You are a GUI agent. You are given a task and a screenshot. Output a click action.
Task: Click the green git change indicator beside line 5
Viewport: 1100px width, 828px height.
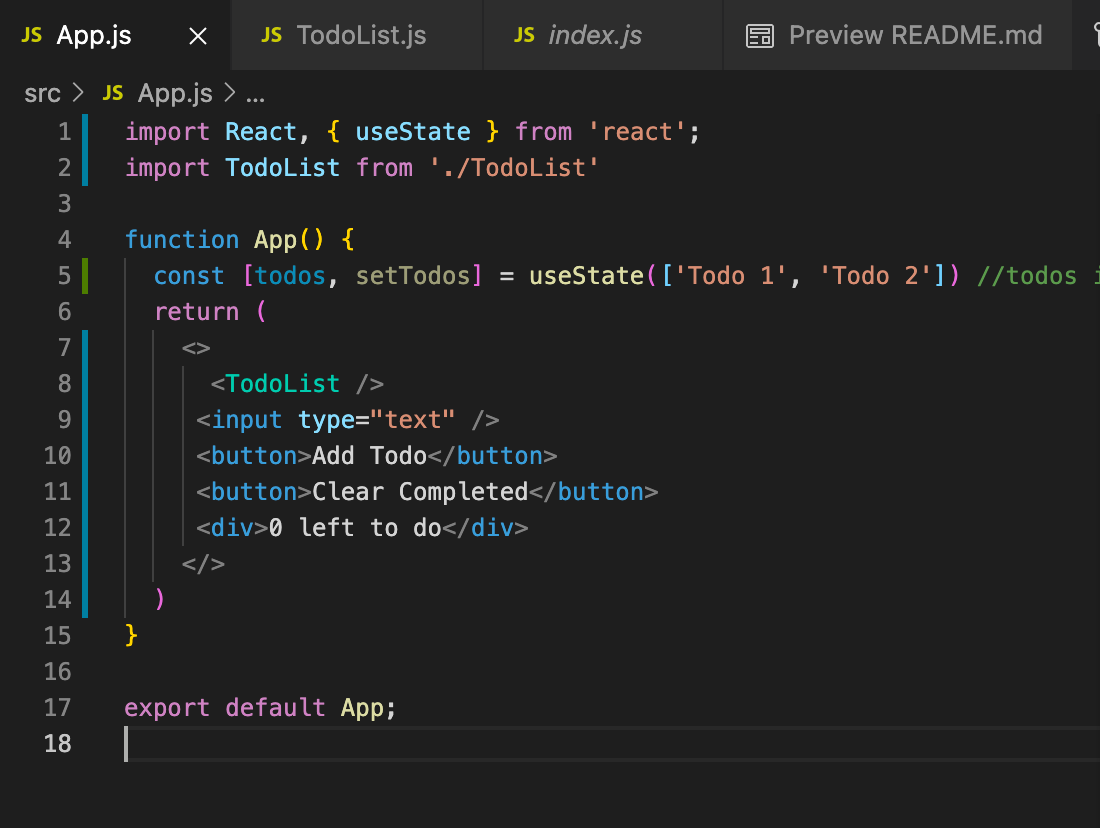(x=85, y=275)
